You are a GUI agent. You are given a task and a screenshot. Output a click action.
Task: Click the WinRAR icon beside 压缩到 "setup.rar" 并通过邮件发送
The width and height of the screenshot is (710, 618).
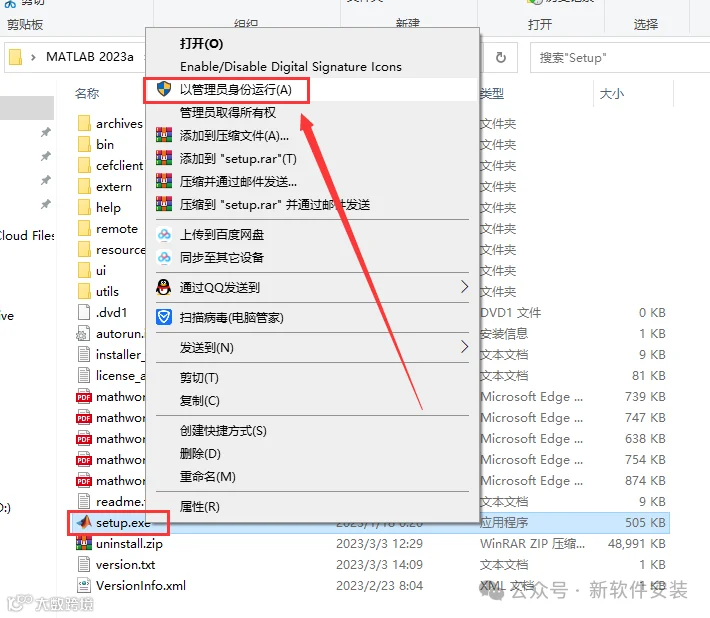click(x=164, y=204)
